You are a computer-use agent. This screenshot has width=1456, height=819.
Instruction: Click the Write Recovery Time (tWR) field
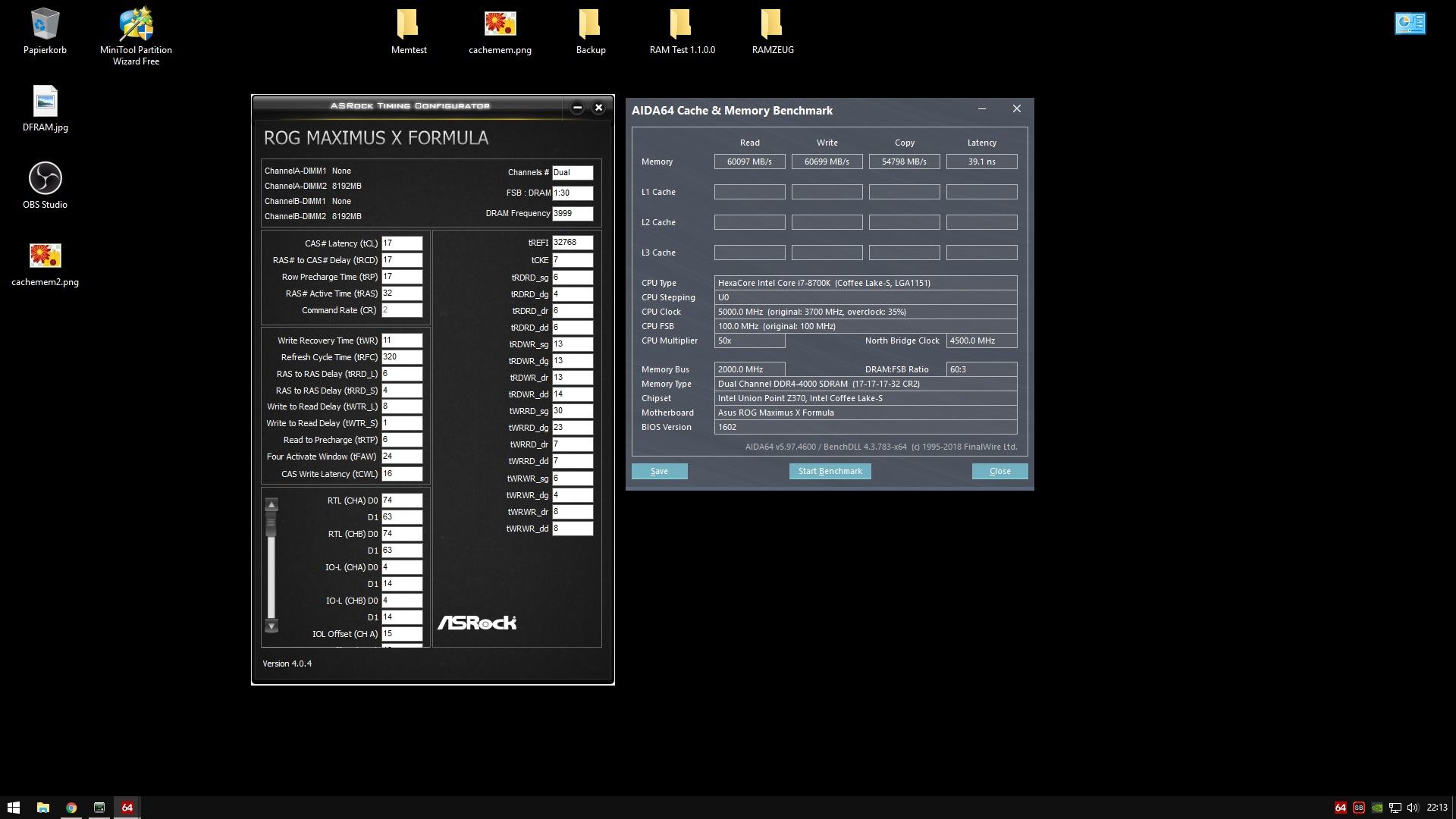[x=401, y=340]
